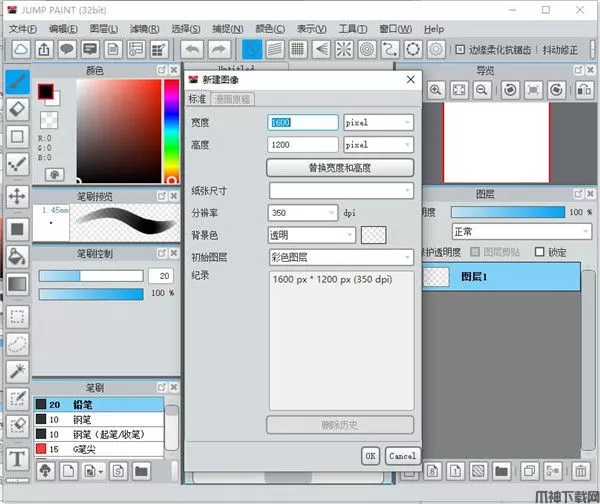Enable the 锁定 checkbox in layers panel

[x=541, y=252]
